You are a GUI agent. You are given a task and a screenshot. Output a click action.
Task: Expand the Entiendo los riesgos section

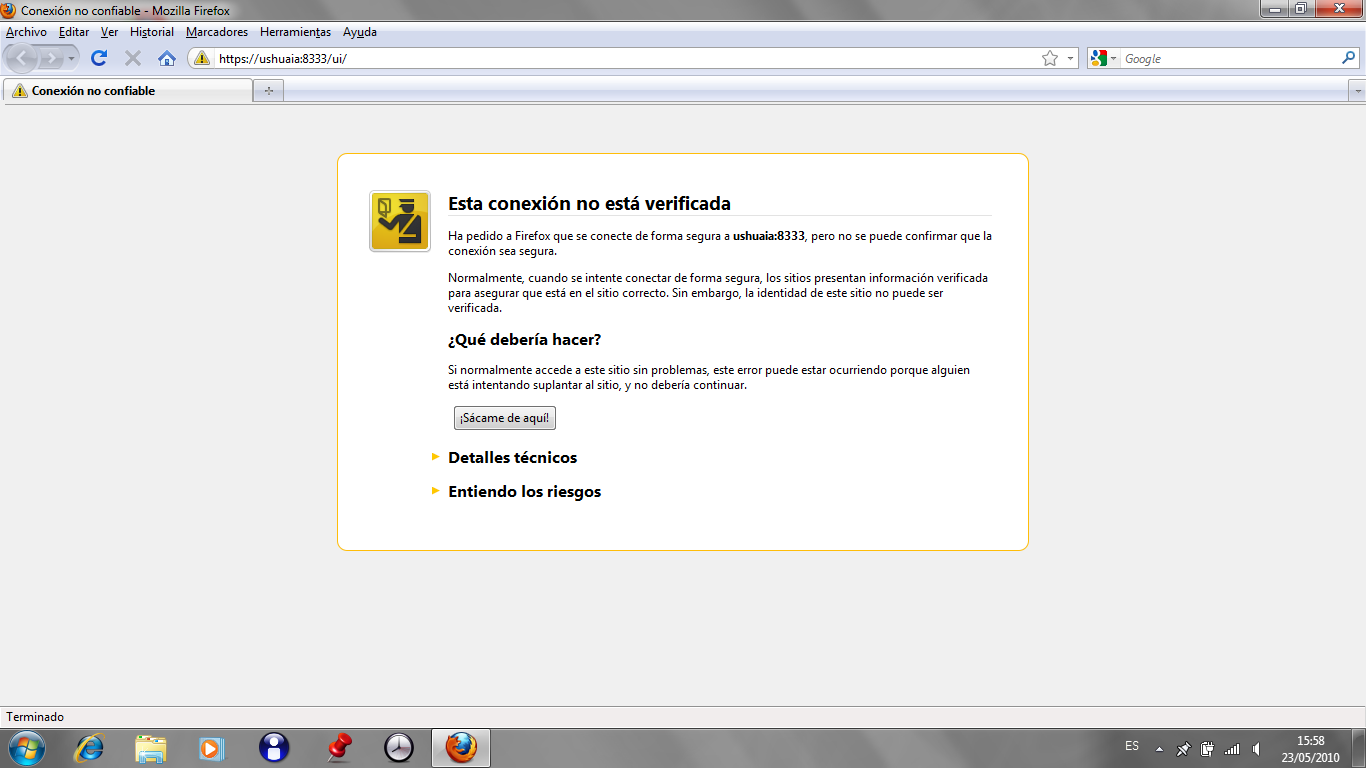(524, 492)
